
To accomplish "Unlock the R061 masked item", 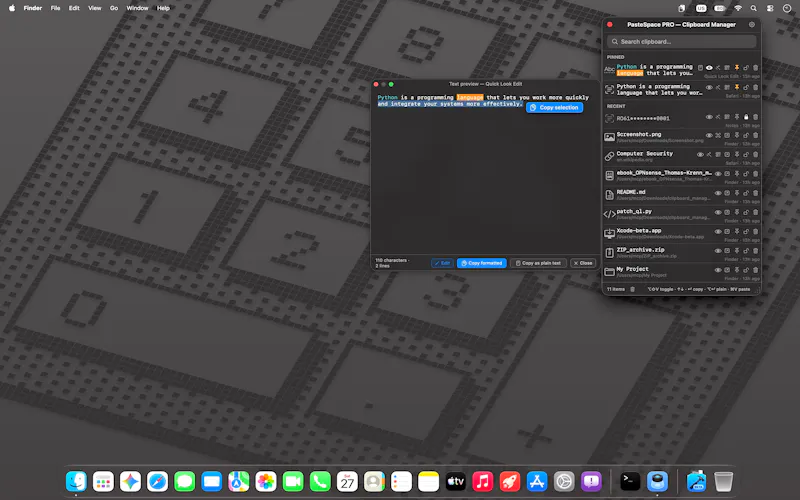I will (x=746, y=117).
